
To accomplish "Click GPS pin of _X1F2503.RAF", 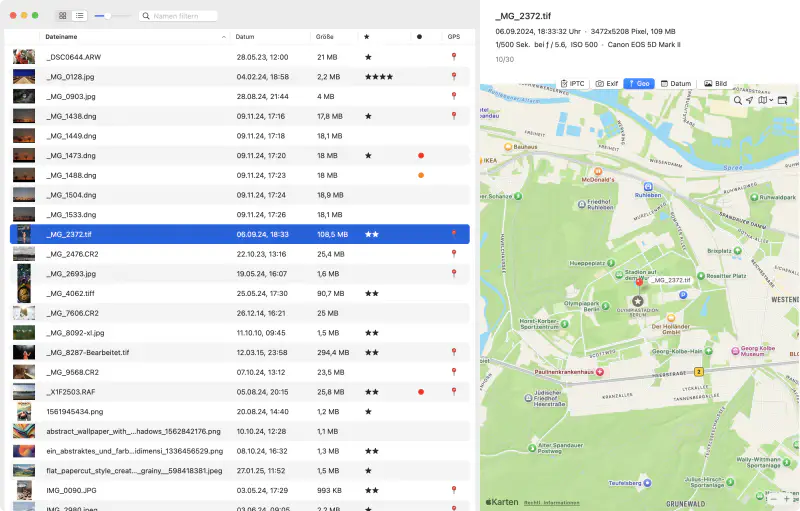I will (454, 392).
